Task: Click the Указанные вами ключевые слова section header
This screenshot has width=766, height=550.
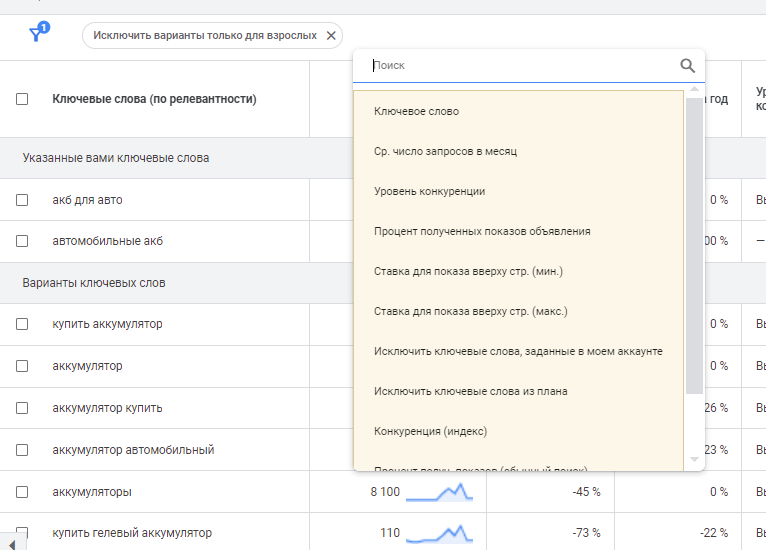Action: click(116, 158)
